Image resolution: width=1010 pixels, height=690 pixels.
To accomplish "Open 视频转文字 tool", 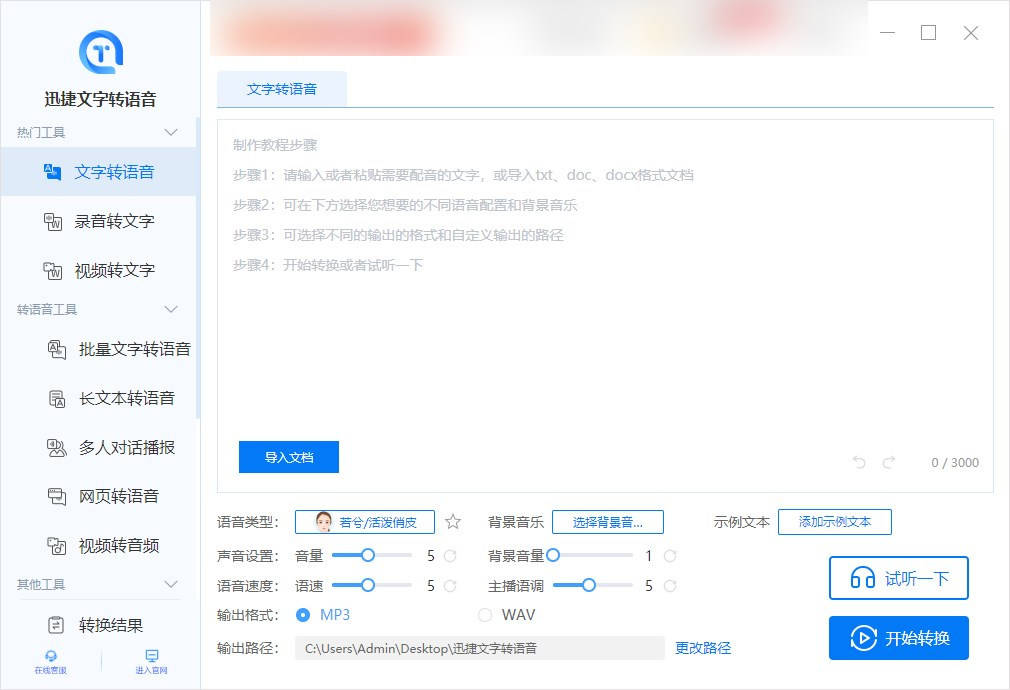I will click(x=99, y=270).
